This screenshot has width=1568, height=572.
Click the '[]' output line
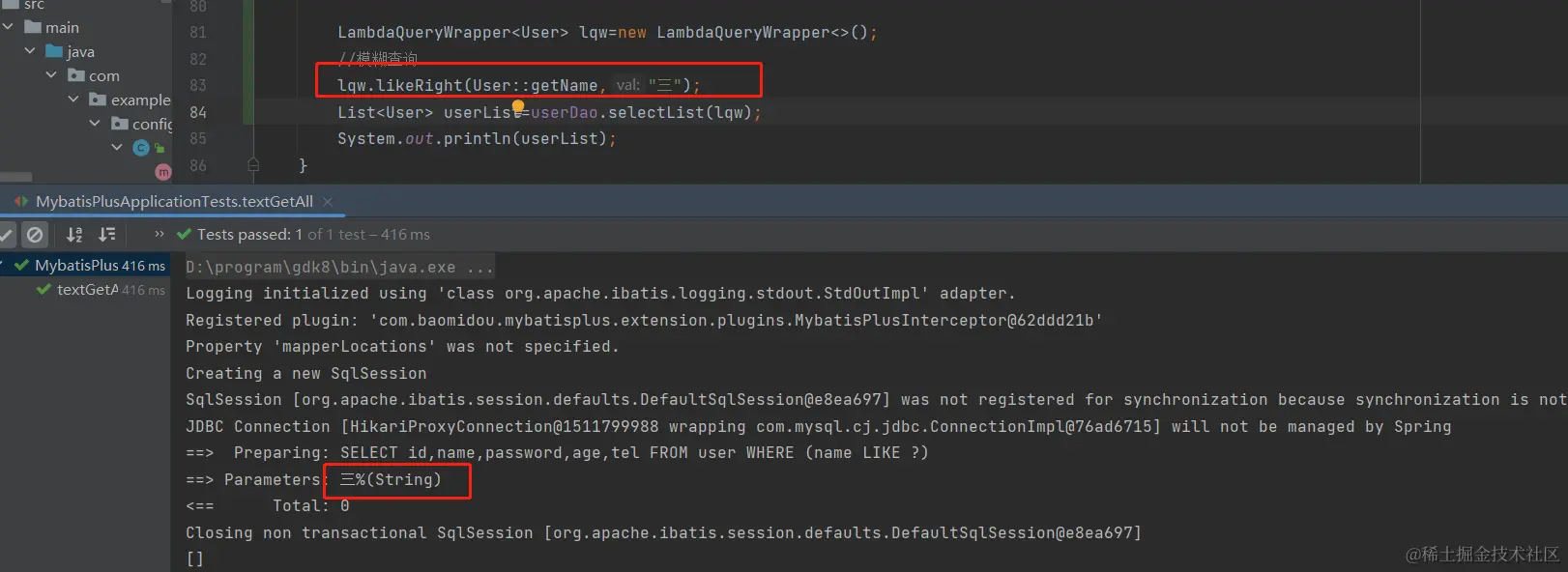(194, 558)
